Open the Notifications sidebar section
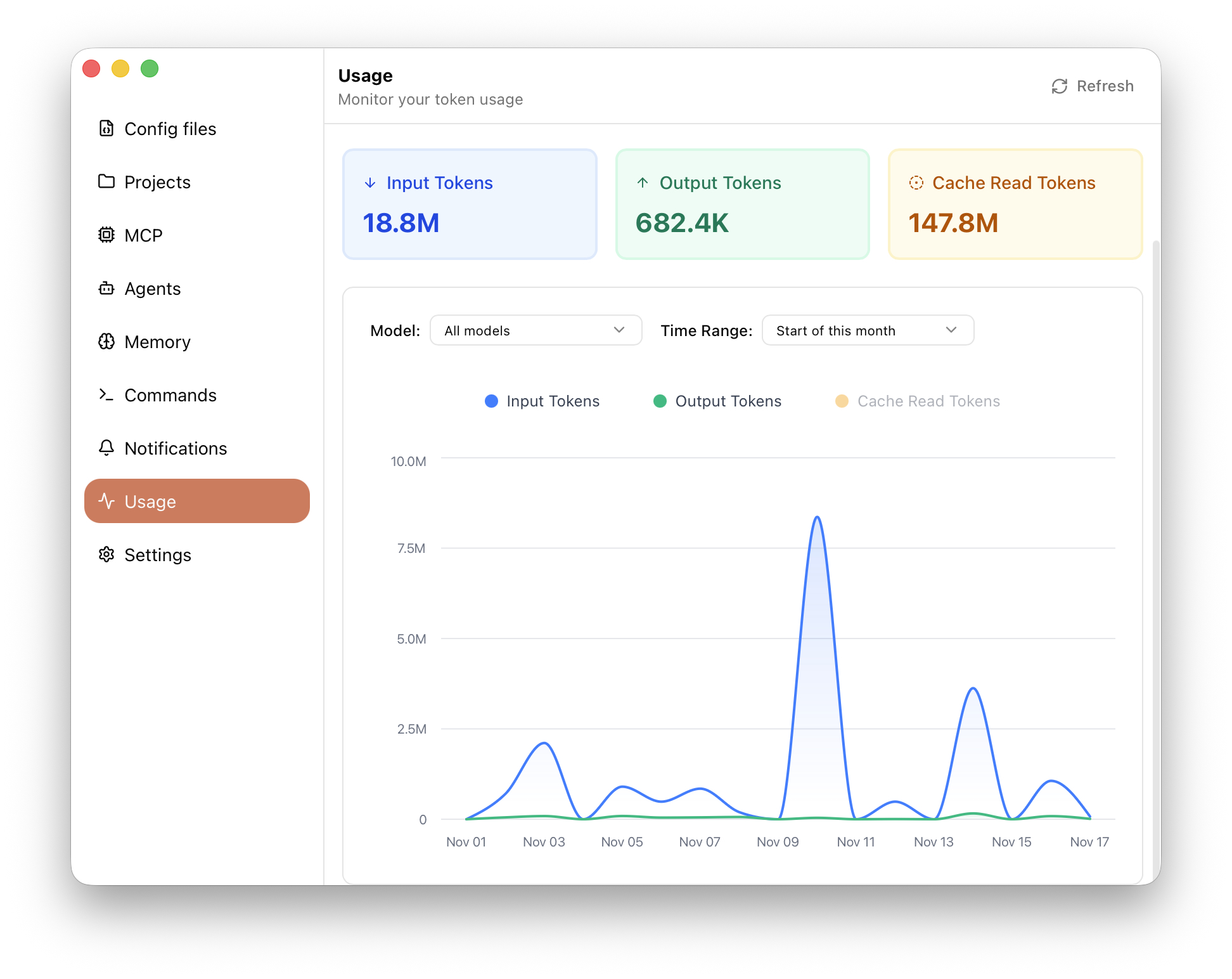1232x979 pixels. (176, 448)
